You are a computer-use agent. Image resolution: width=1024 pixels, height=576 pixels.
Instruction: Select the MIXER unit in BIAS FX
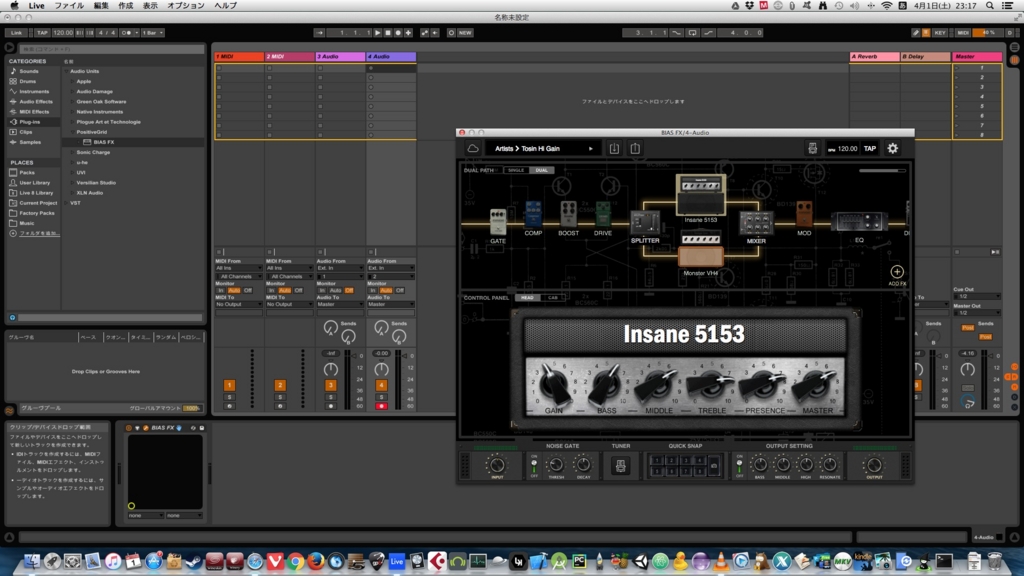pyautogui.click(x=756, y=223)
